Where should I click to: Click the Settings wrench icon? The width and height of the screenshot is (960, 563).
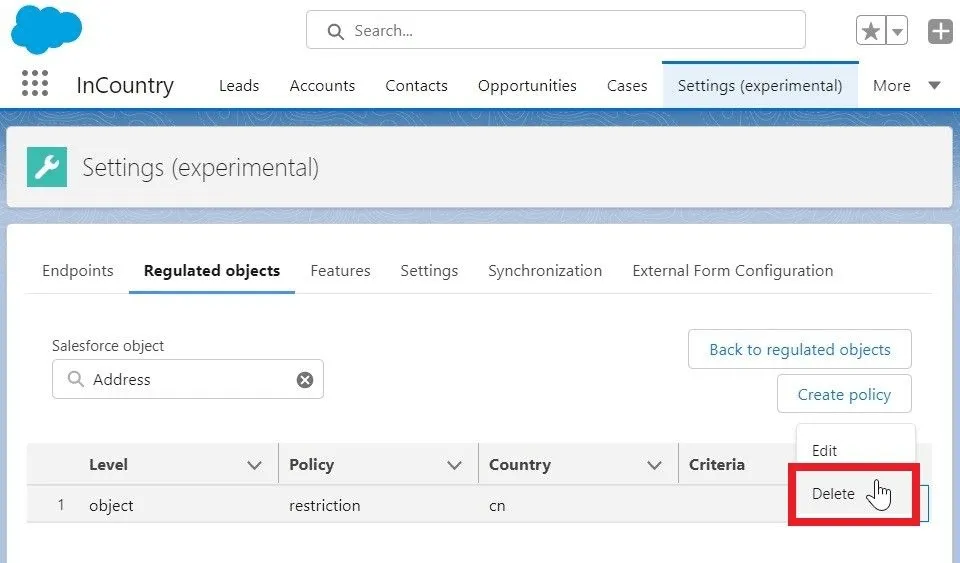pos(47,167)
